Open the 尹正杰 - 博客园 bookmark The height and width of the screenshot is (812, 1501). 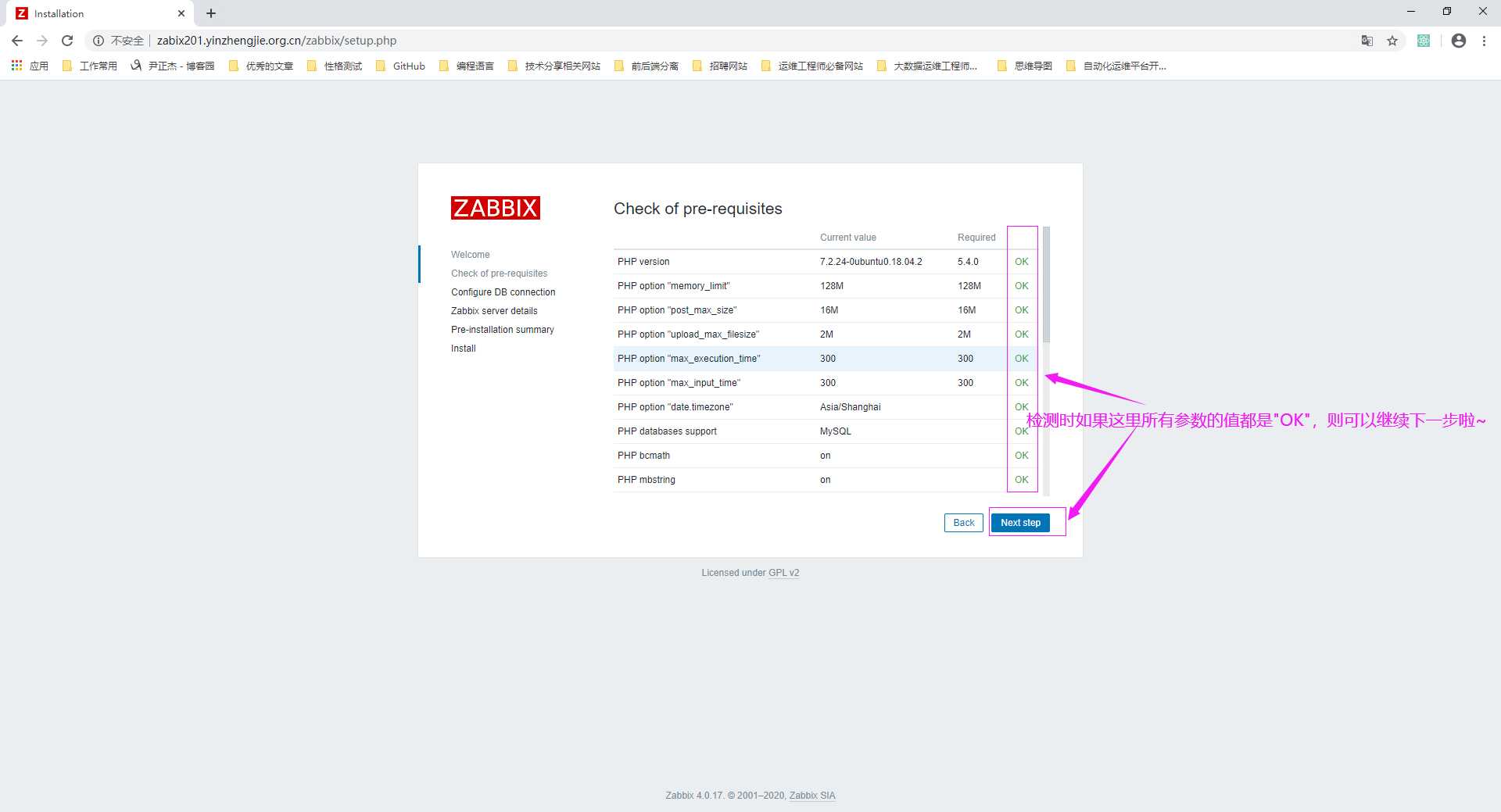click(173, 66)
